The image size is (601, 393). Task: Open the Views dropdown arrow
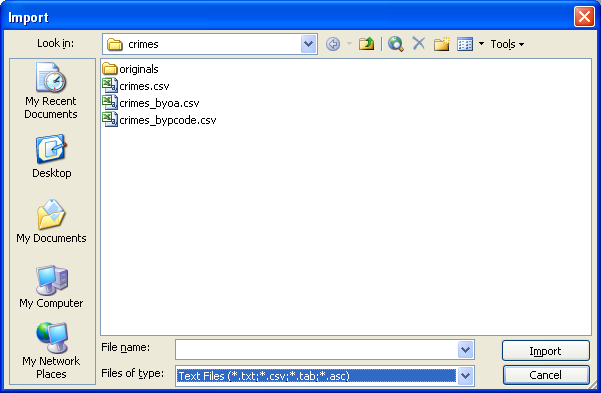pyautogui.click(x=481, y=44)
